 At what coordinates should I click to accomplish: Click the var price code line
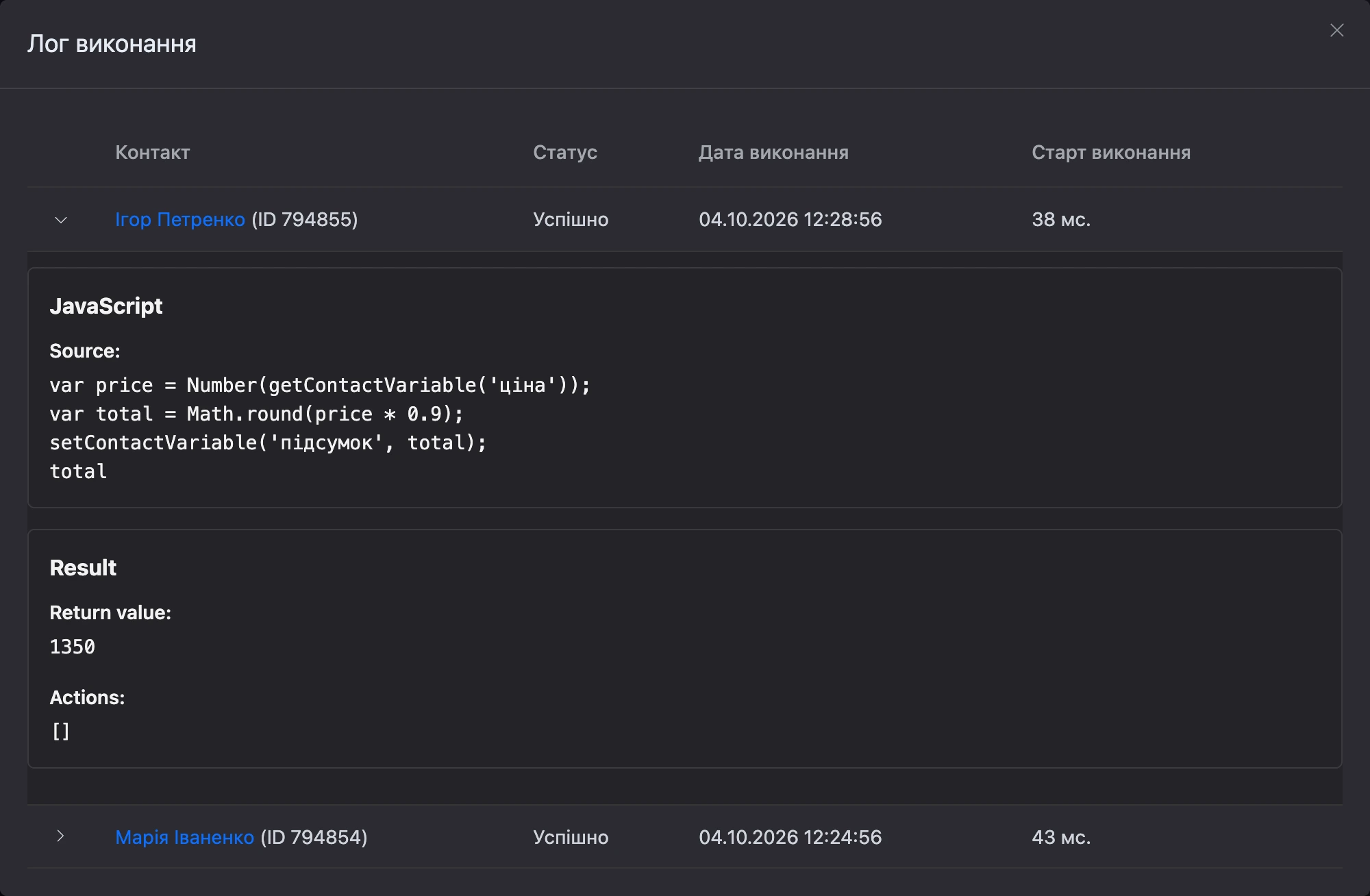coord(320,385)
